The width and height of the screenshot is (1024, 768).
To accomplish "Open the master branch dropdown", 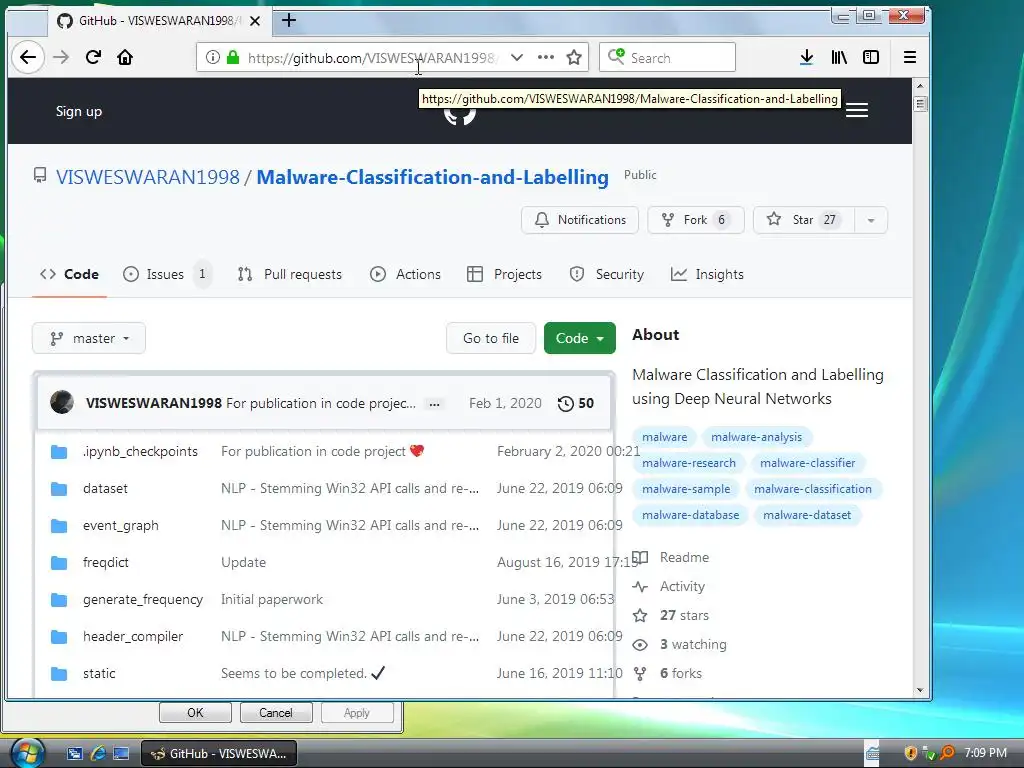I will click(89, 338).
